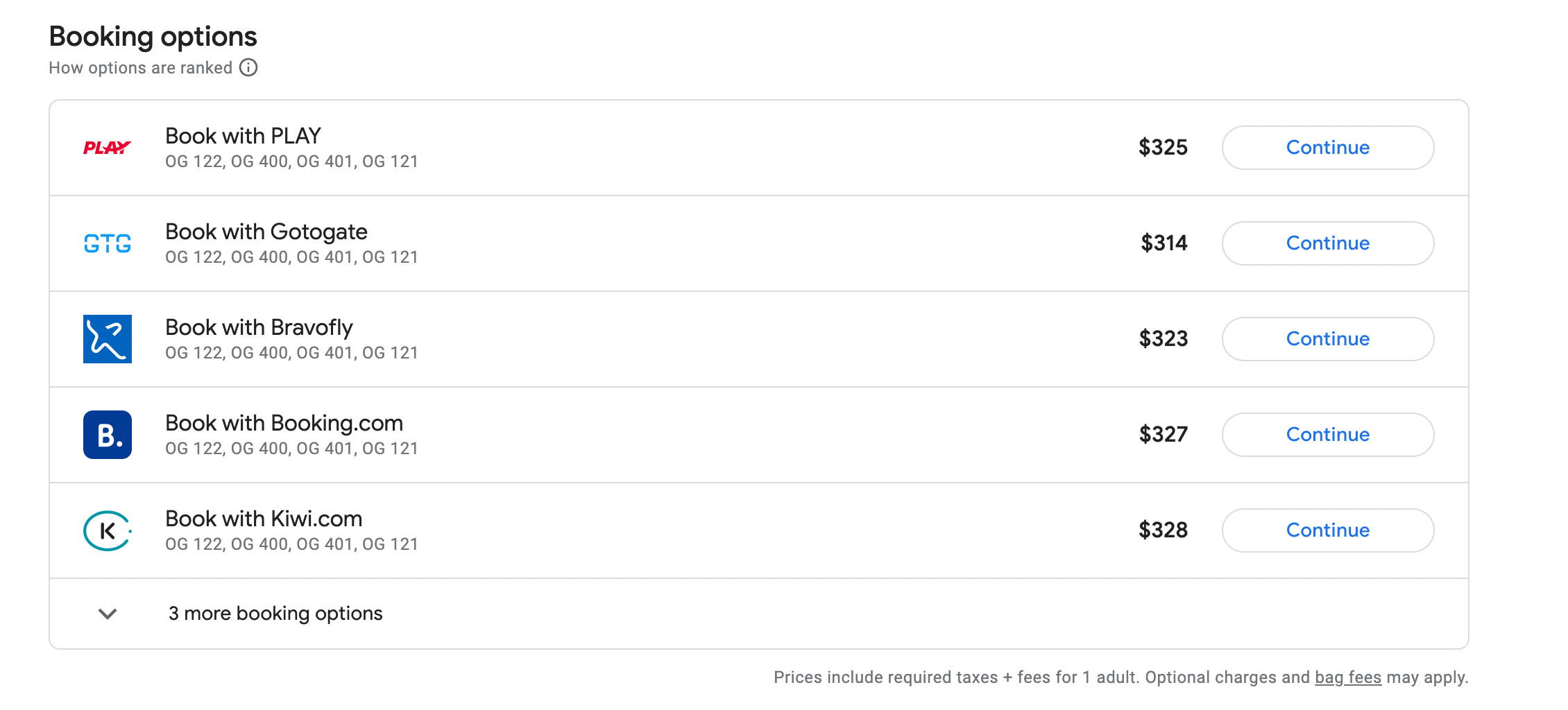The width and height of the screenshot is (1568, 710).
Task: Click the Kiwi.com logo icon
Action: tap(107, 530)
